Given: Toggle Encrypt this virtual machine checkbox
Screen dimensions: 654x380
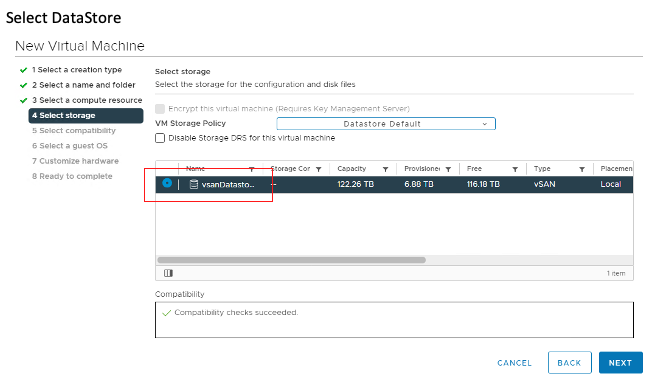Looking at the screenshot, I should click(160, 109).
